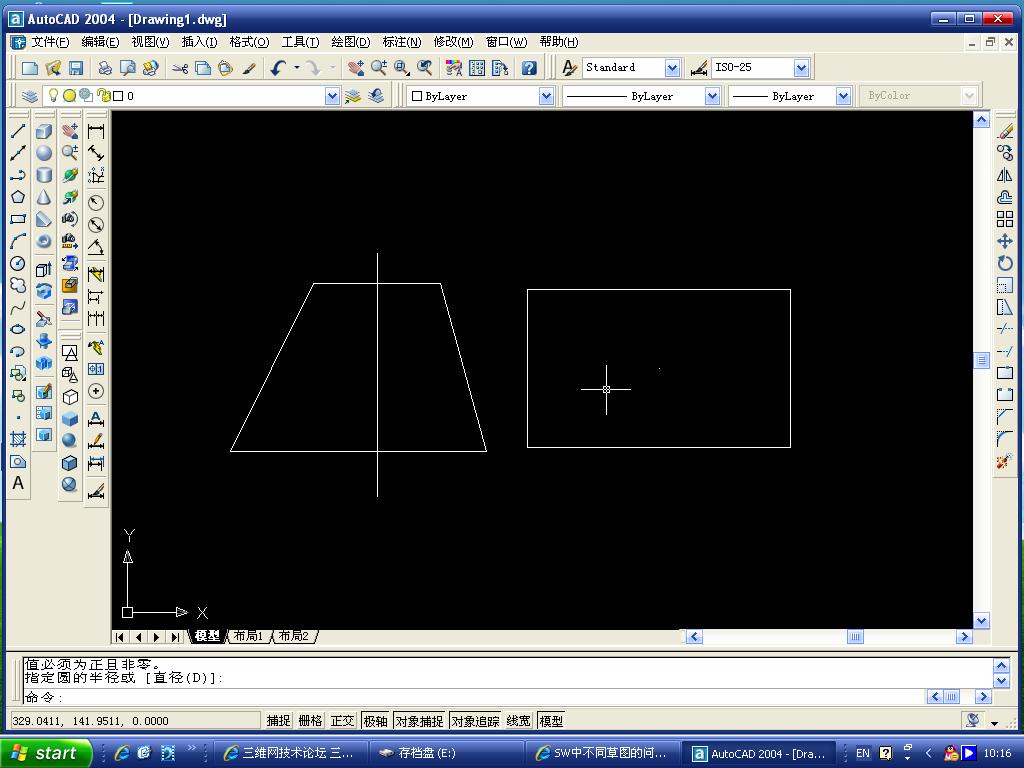Select the Hatch tool
Viewport: 1024px width, 768px height.
[x=18, y=439]
